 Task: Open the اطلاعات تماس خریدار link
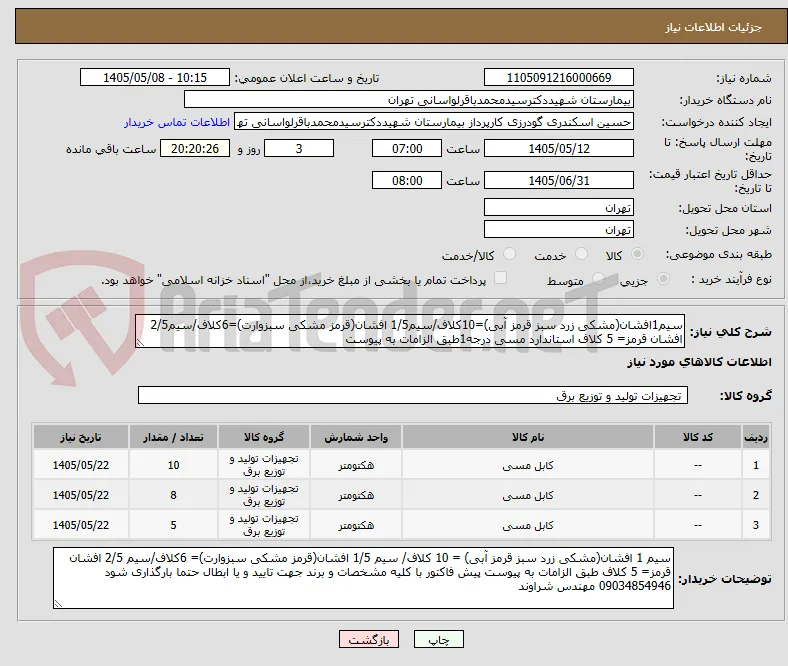(x=177, y=122)
